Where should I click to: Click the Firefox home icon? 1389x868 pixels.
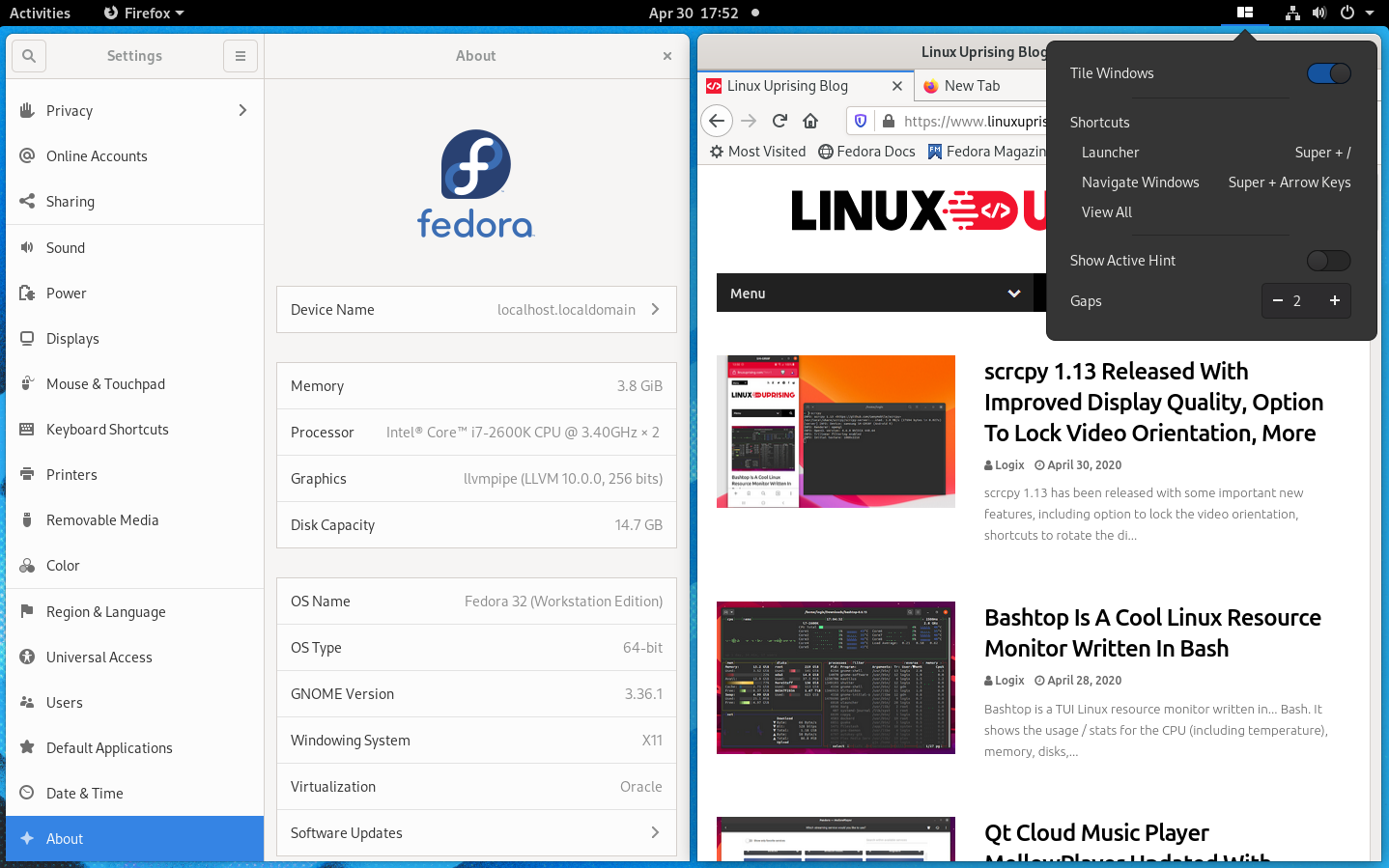pos(809,121)
